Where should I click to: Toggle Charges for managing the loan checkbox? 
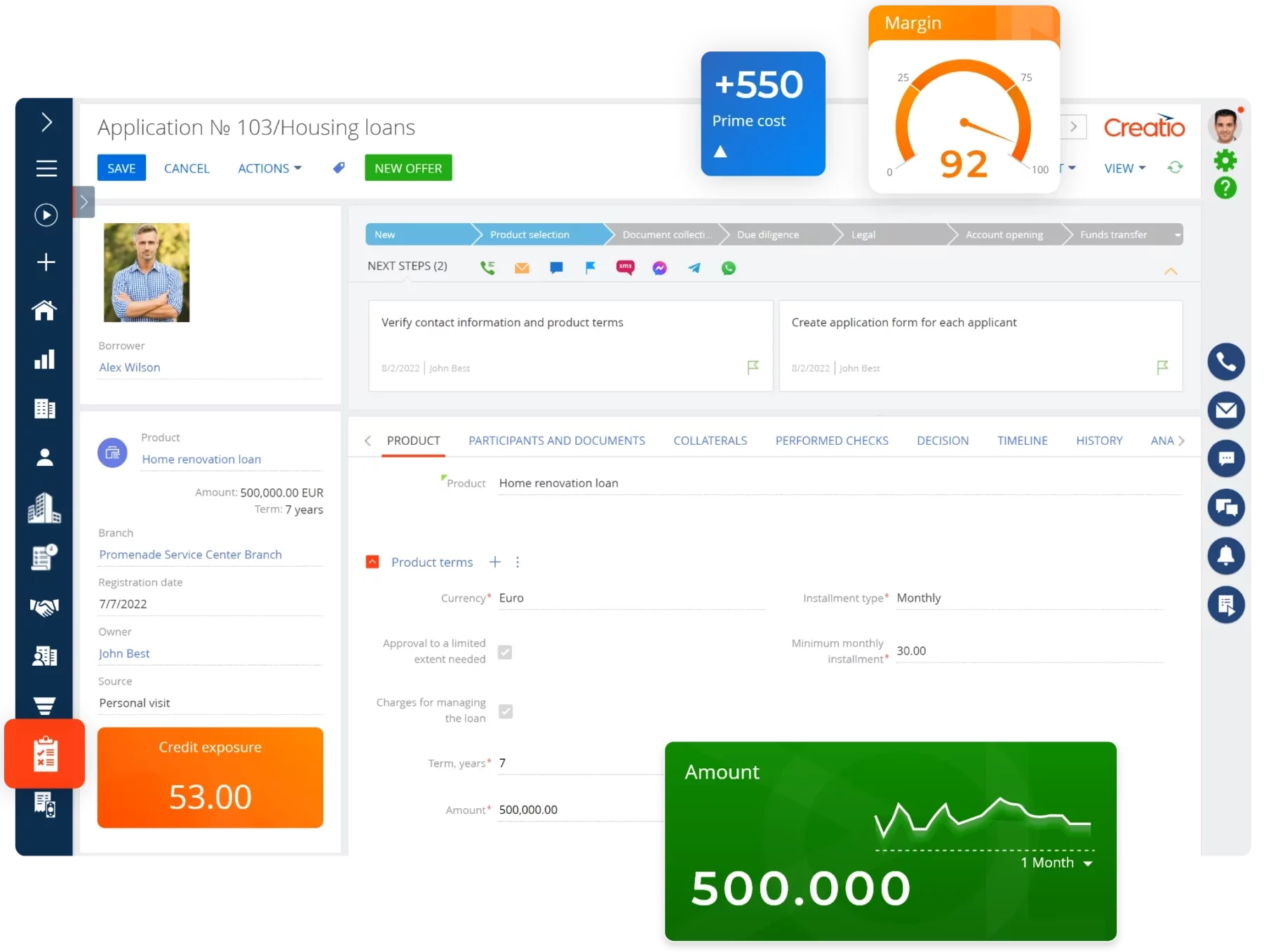click(x=505, y=711)
